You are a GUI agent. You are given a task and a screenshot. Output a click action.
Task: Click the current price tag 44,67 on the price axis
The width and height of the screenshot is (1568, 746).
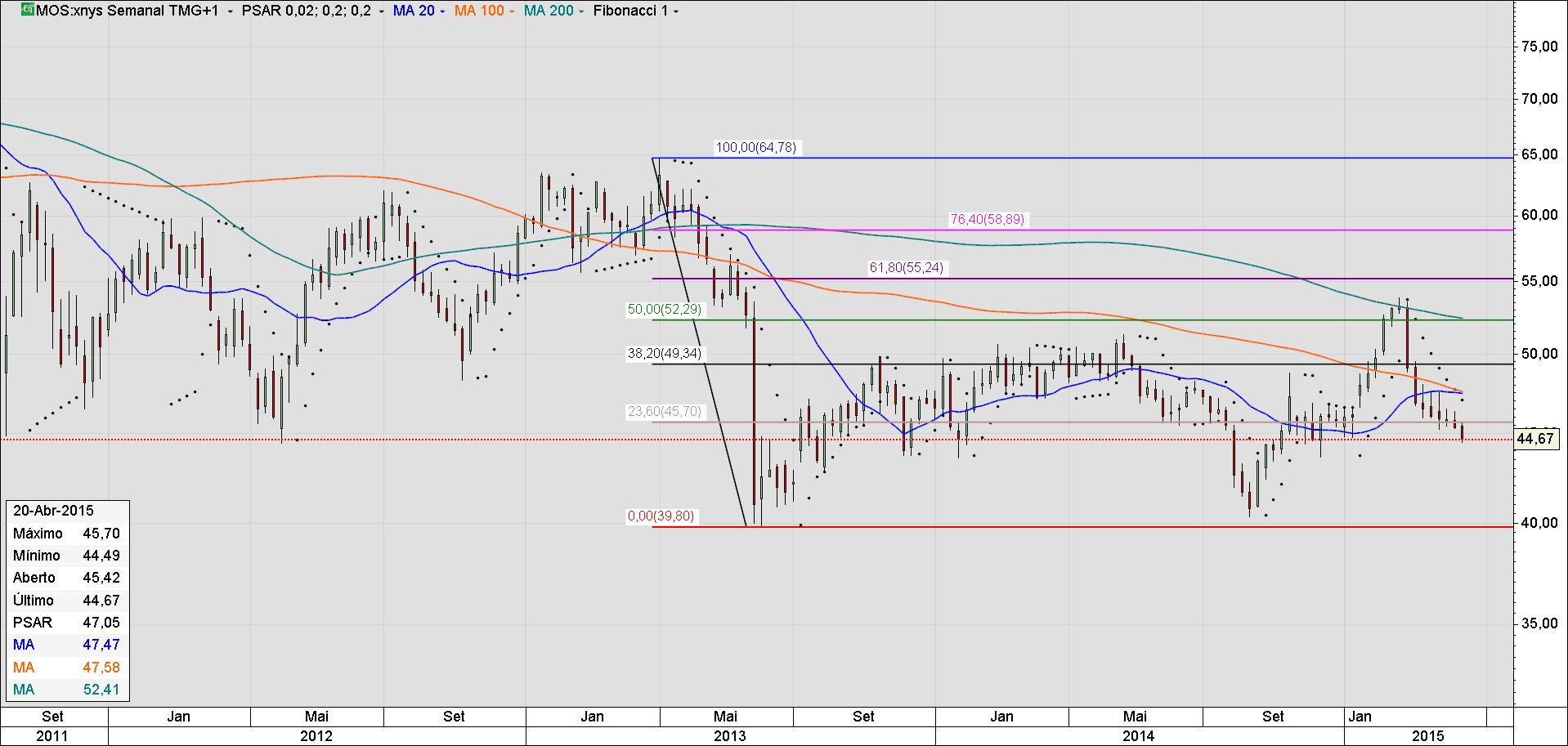[x=1535, y=440]
